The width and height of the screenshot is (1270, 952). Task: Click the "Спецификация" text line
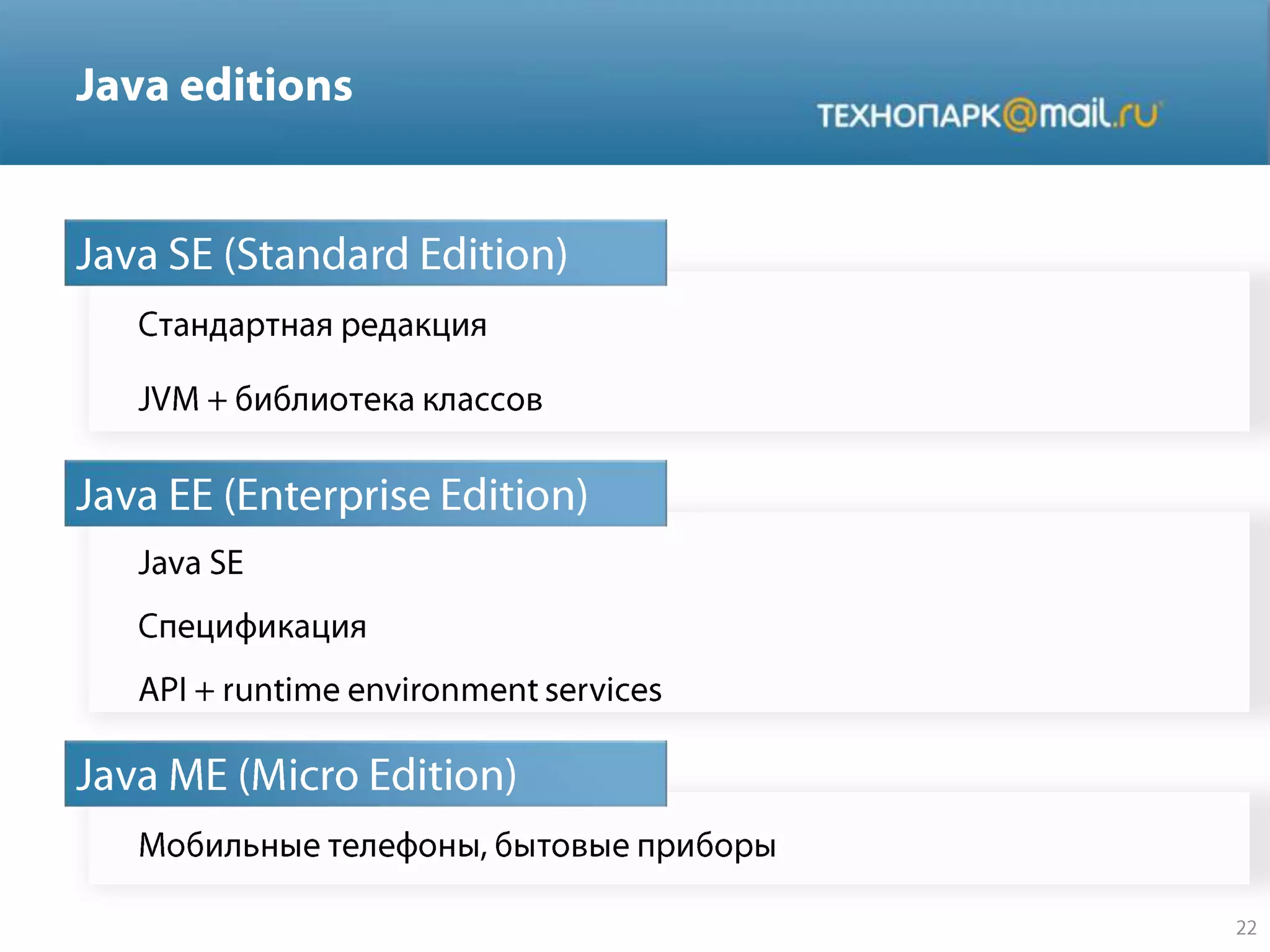coord(252,627)
